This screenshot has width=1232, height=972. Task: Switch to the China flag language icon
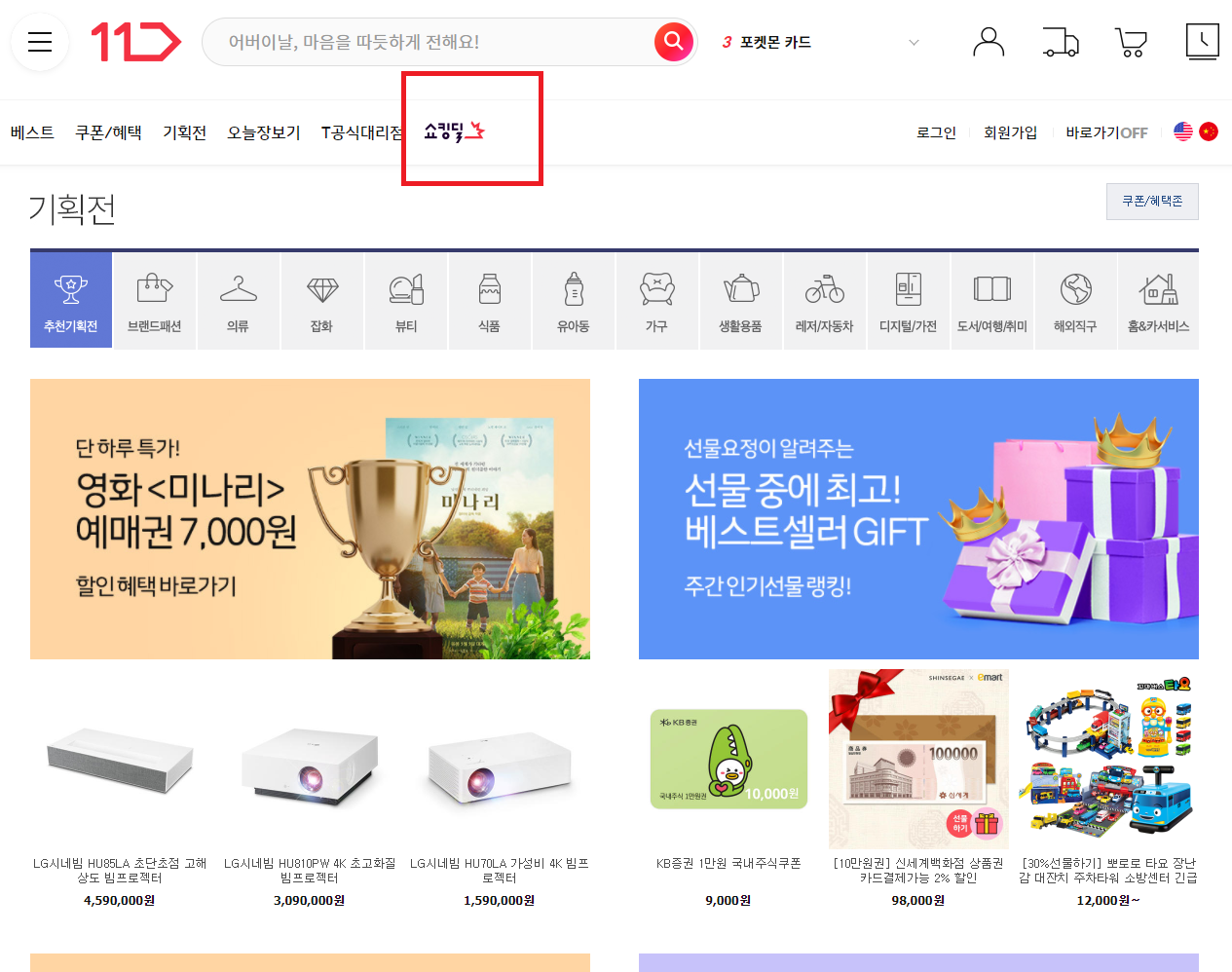1209,131
